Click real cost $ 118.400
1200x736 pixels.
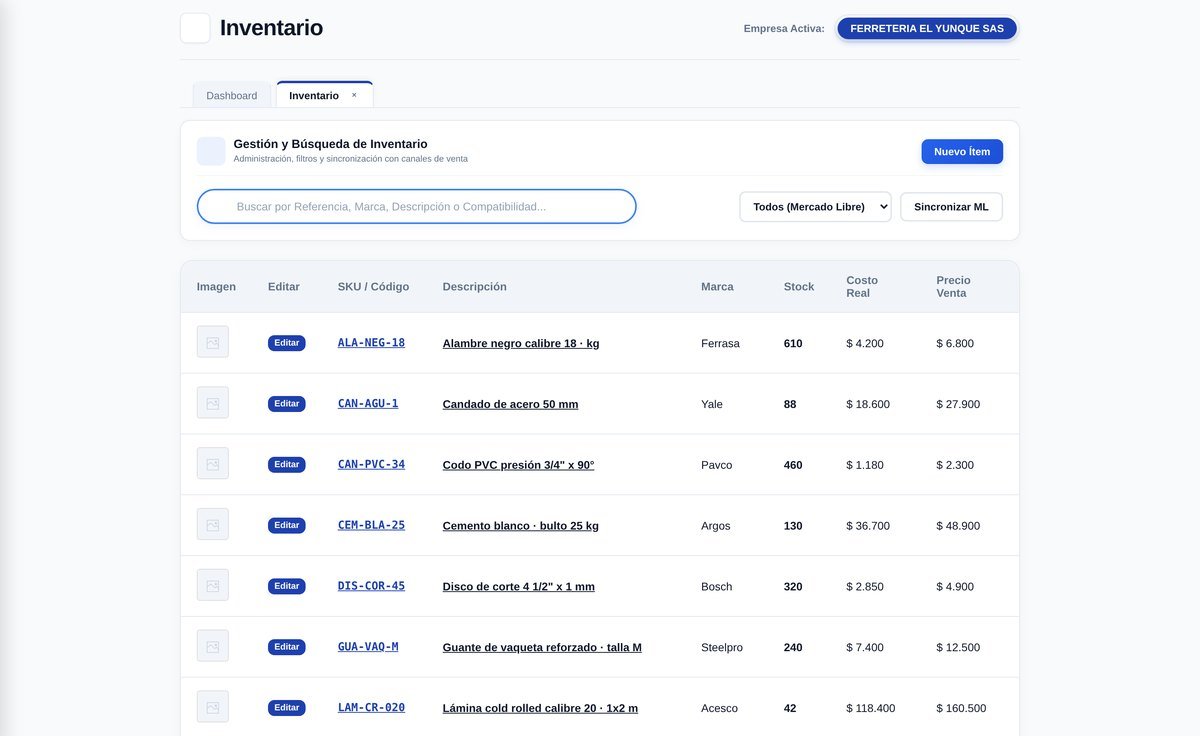tap(871, 708)
